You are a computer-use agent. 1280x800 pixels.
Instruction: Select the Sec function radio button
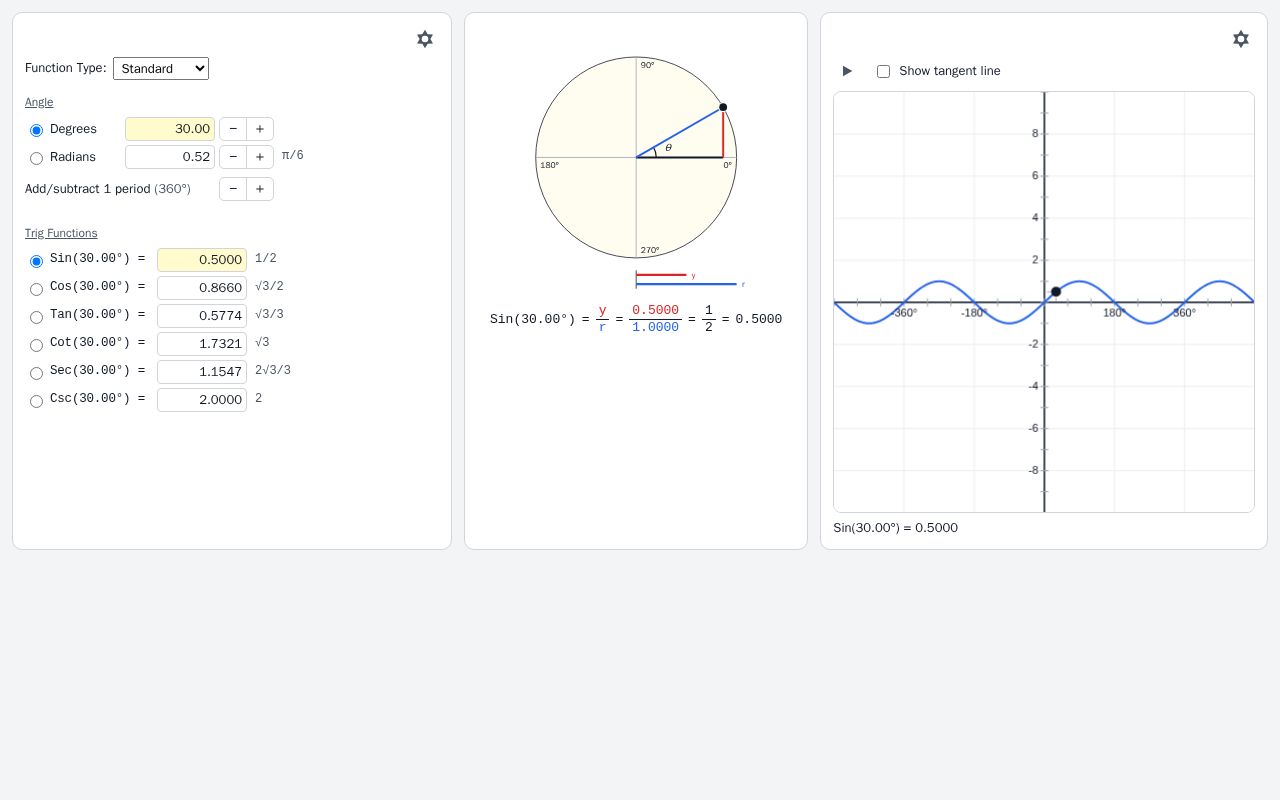37,373
